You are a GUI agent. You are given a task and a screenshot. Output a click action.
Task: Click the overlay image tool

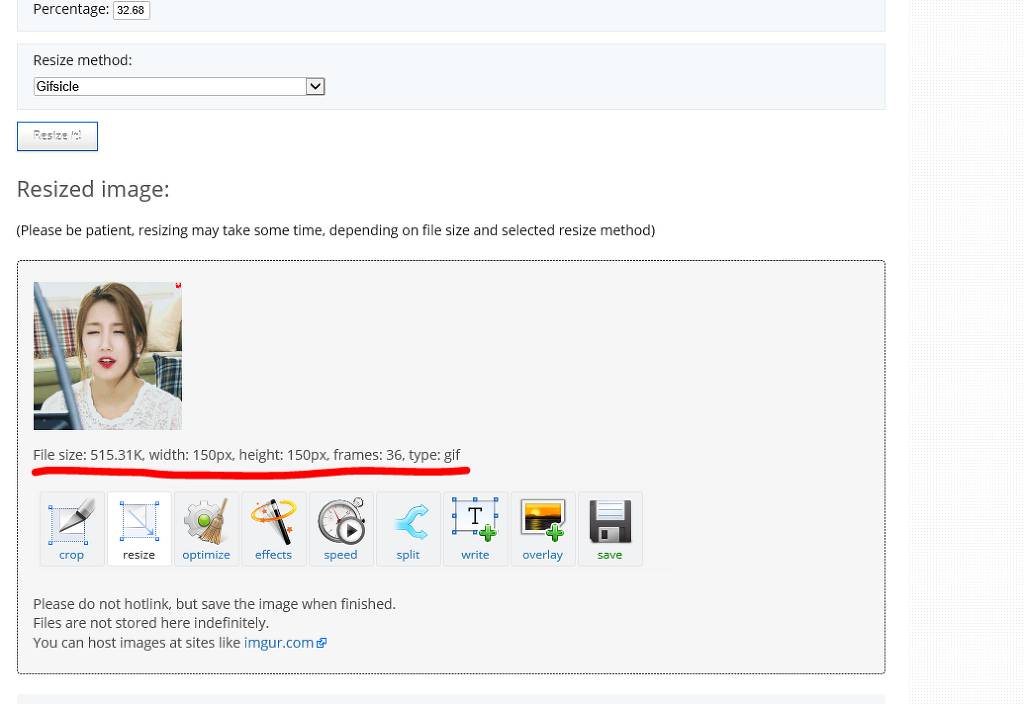(x=543, y=528)
